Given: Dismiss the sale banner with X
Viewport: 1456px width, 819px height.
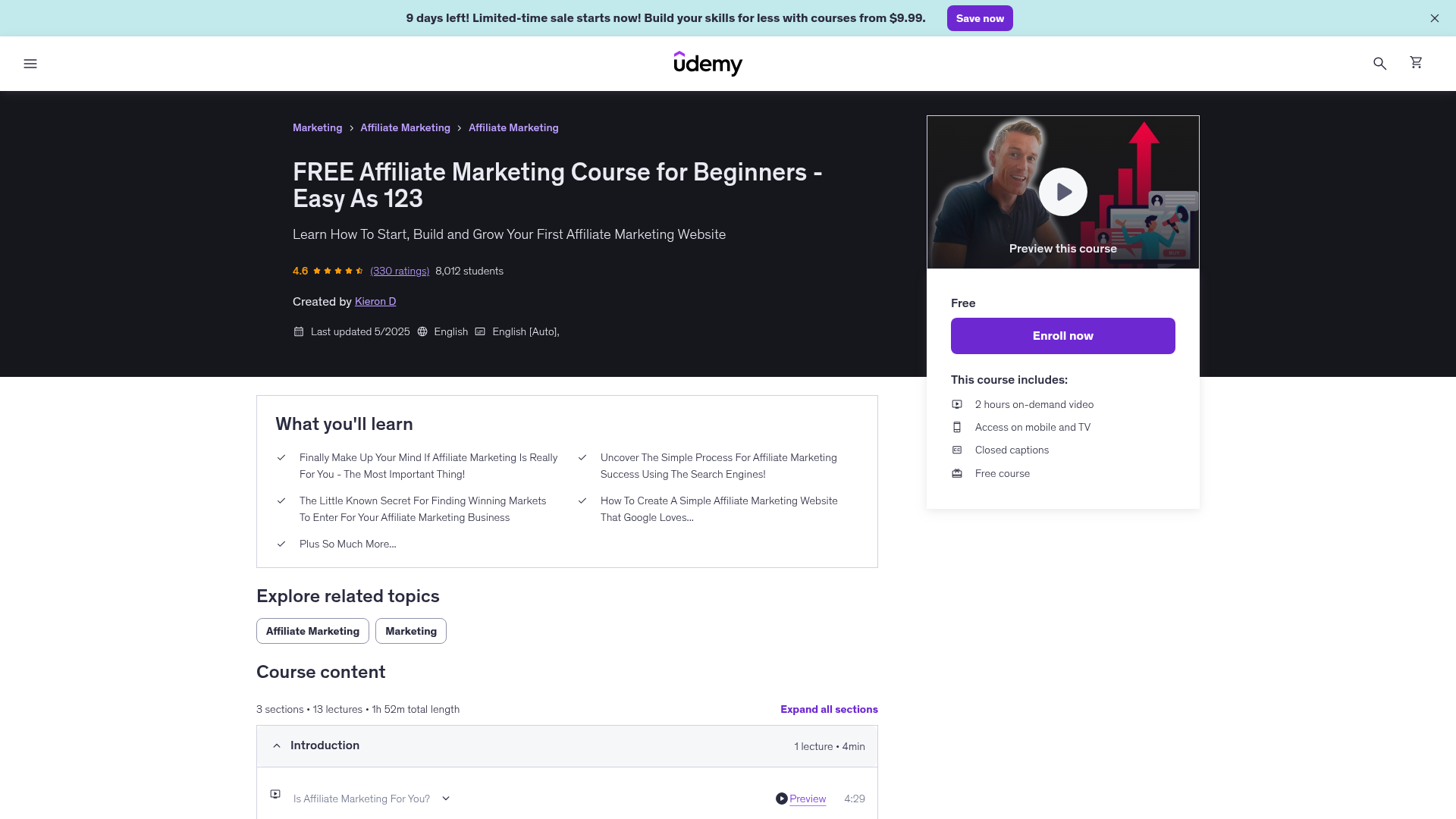Looking at the screenshot, I should (1435, 18).
